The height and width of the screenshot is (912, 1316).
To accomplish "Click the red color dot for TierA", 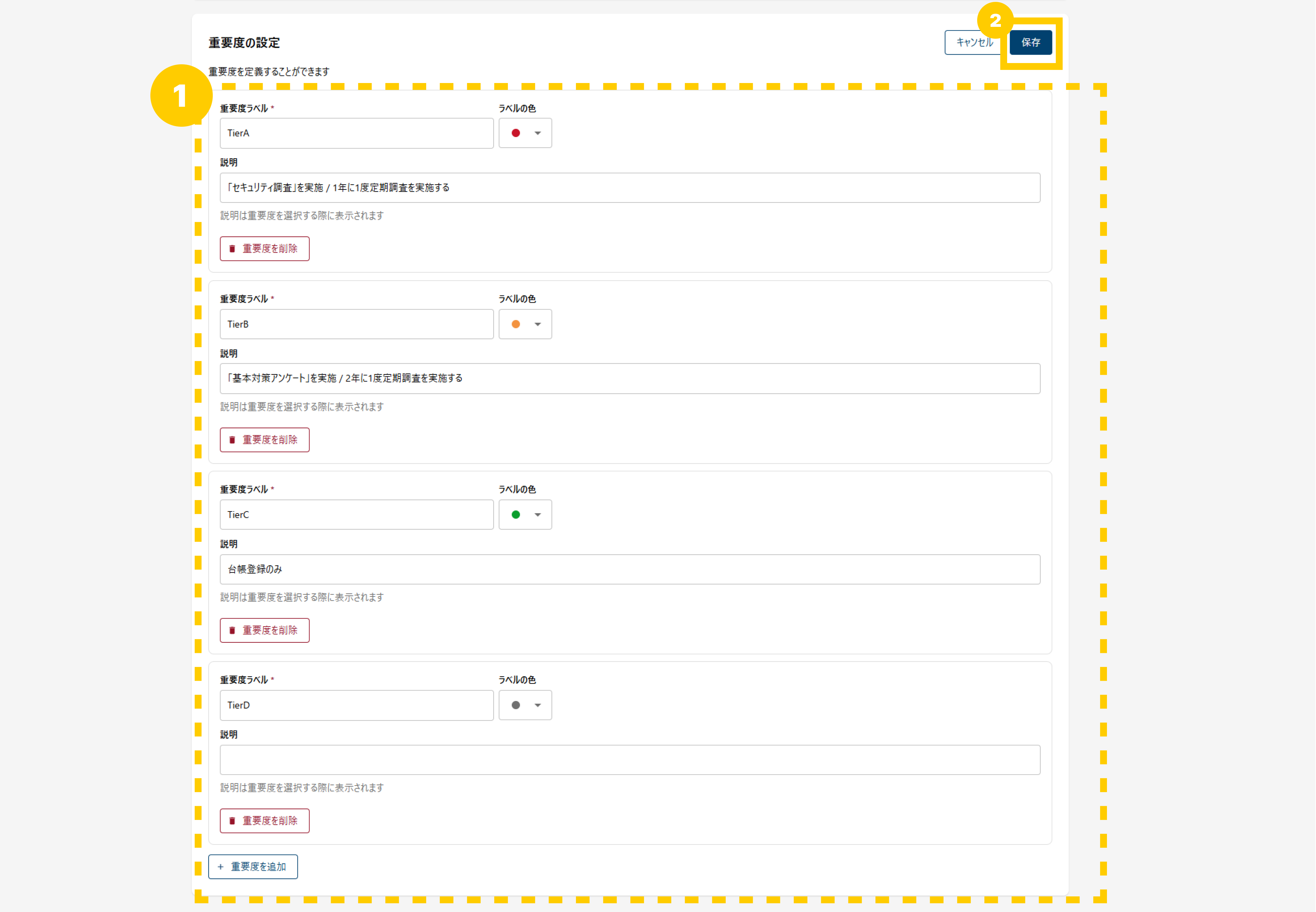I will coord(516,133).
